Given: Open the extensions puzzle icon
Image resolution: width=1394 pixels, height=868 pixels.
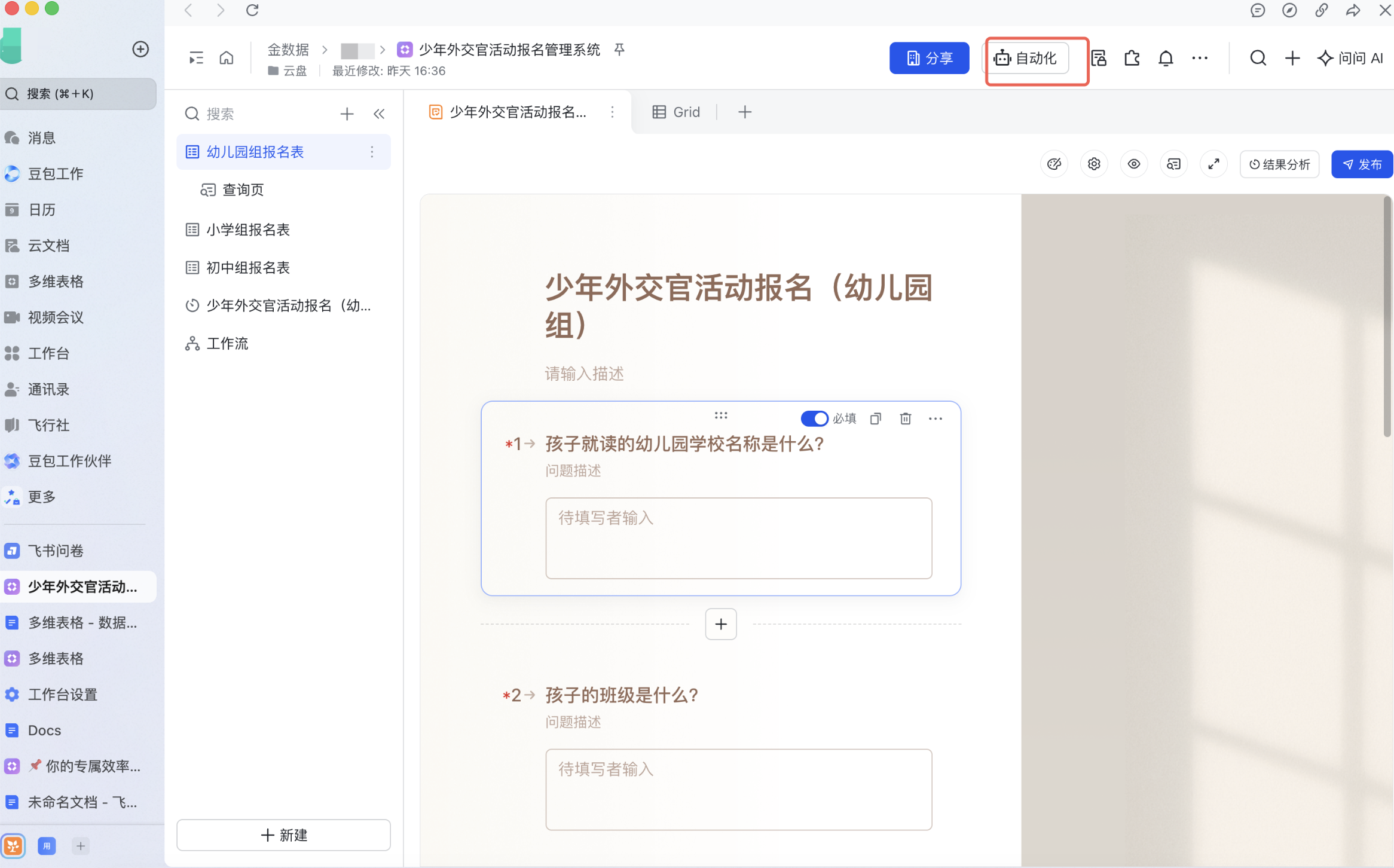Looking at the screenshot, I should pos(1132,58).
